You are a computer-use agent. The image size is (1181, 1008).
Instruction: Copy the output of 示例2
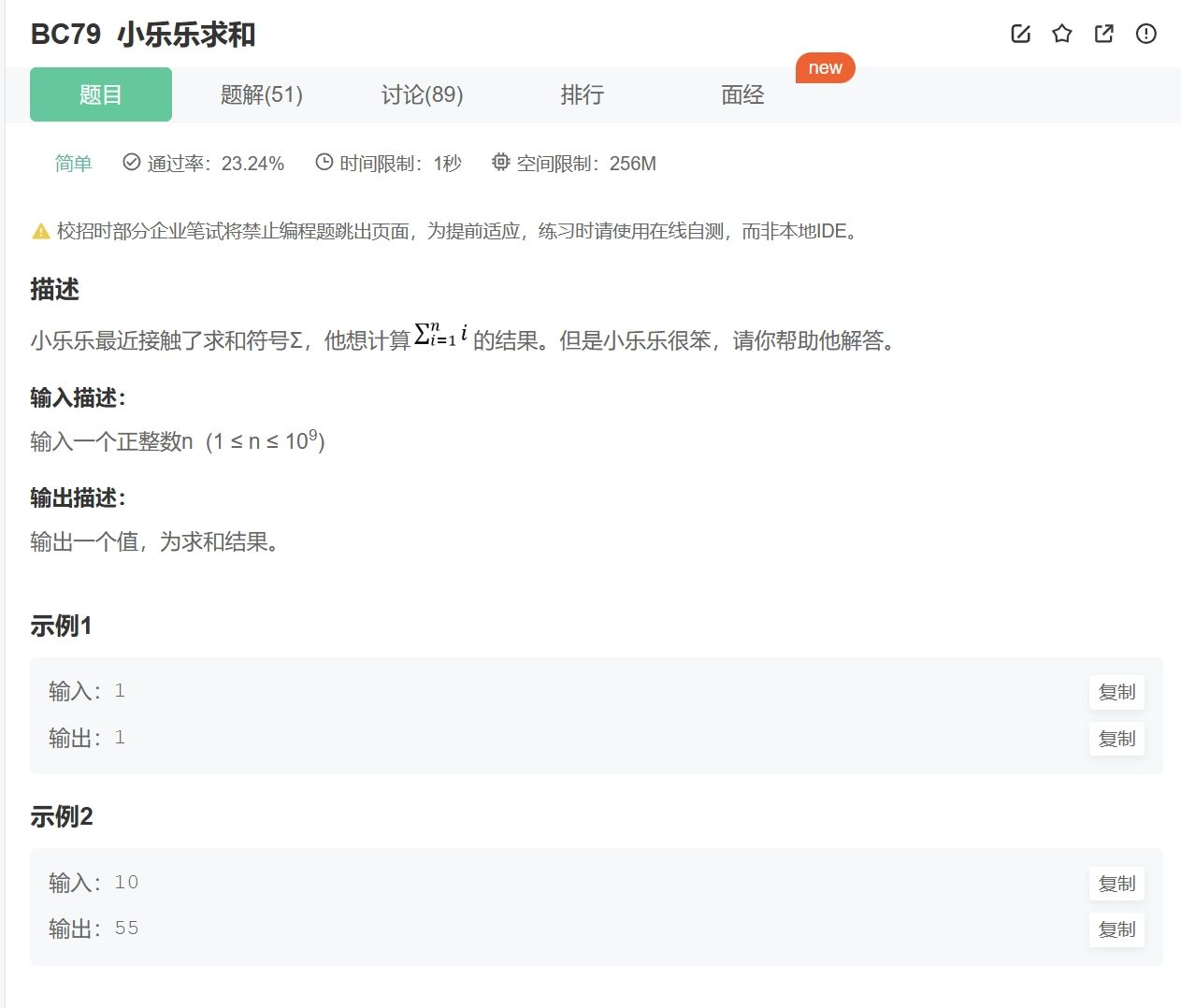pos(1116,929)
